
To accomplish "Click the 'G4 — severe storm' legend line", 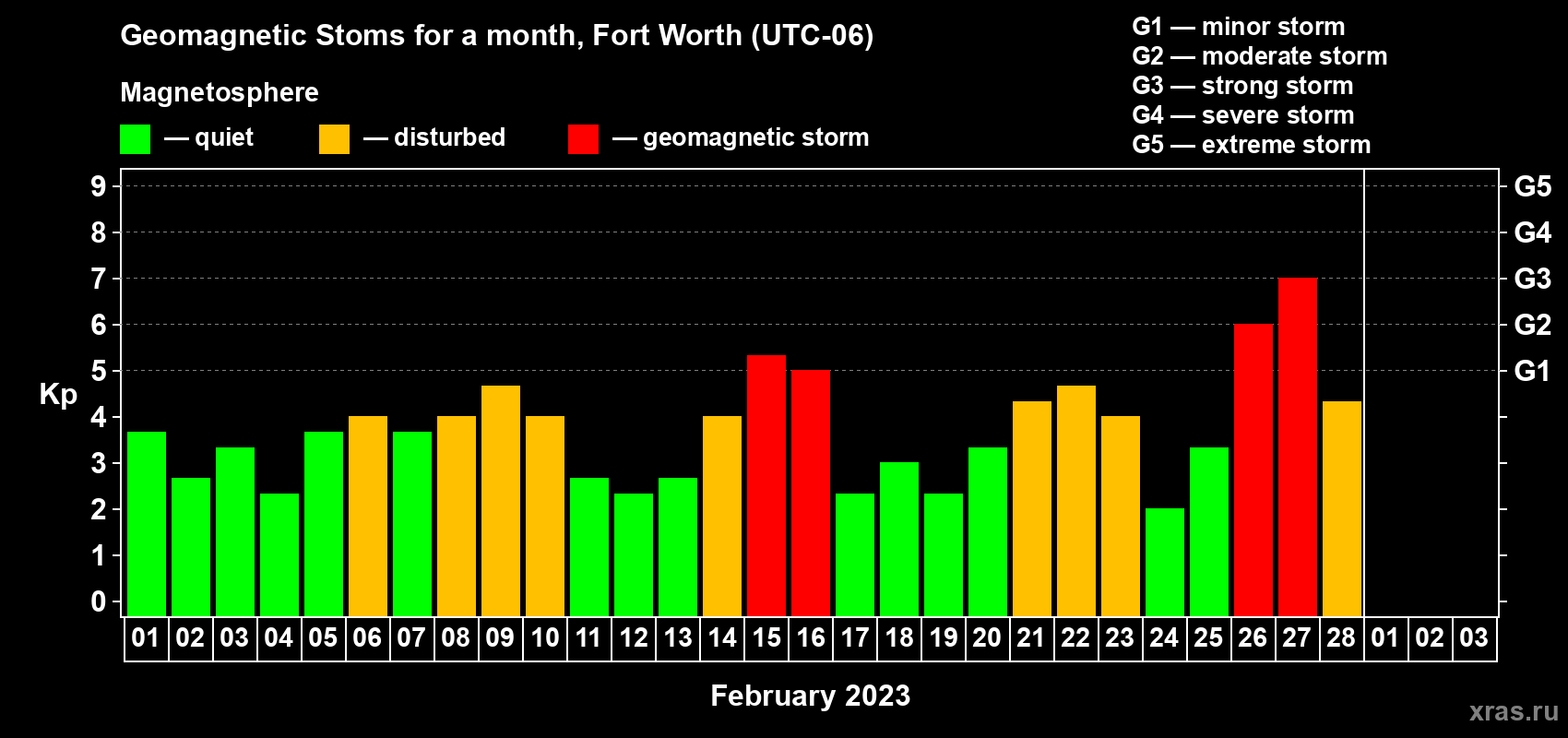I will point(1242,115).
